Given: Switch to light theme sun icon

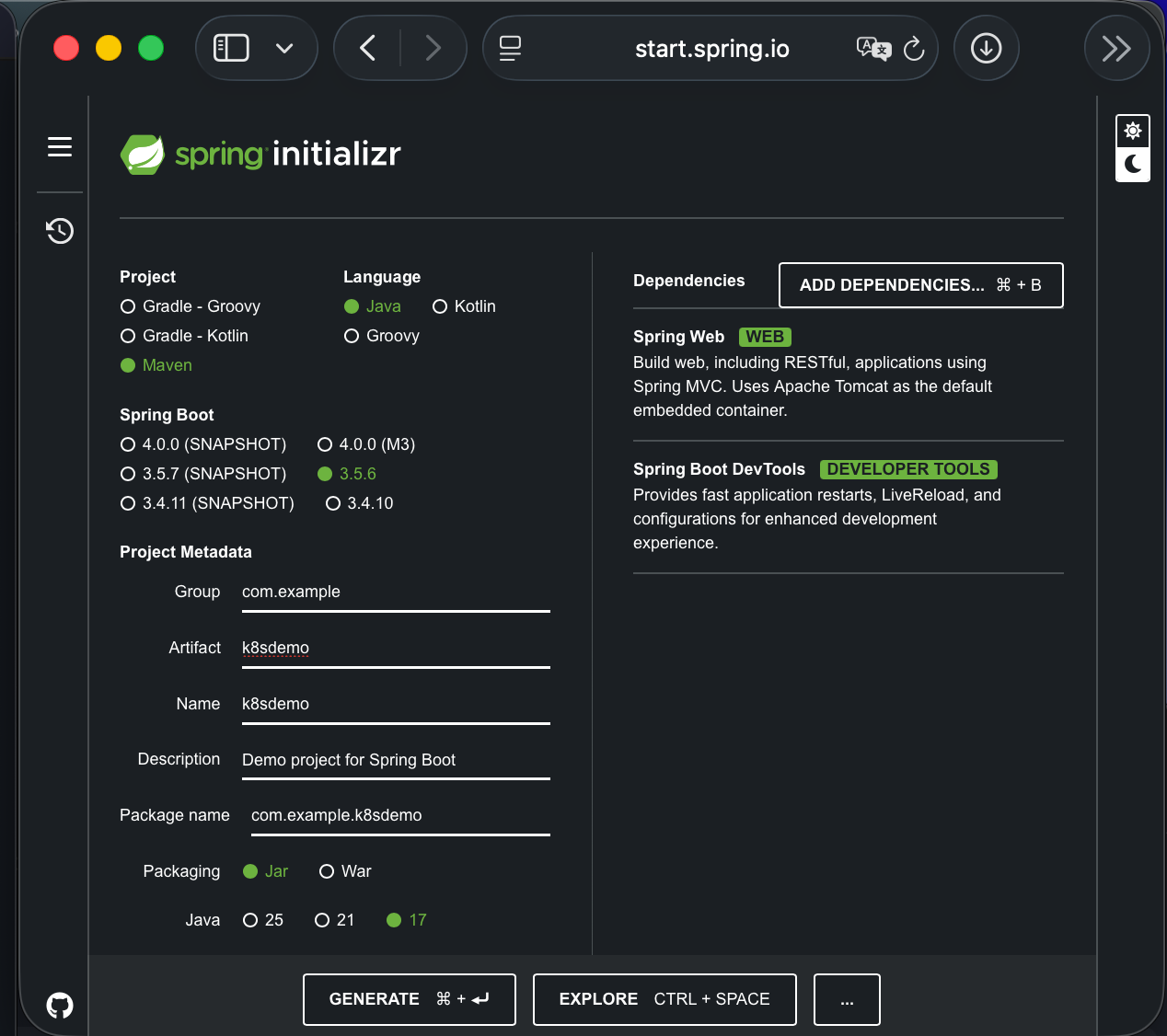Looking at the screenshot, I should pos(1133,131).
